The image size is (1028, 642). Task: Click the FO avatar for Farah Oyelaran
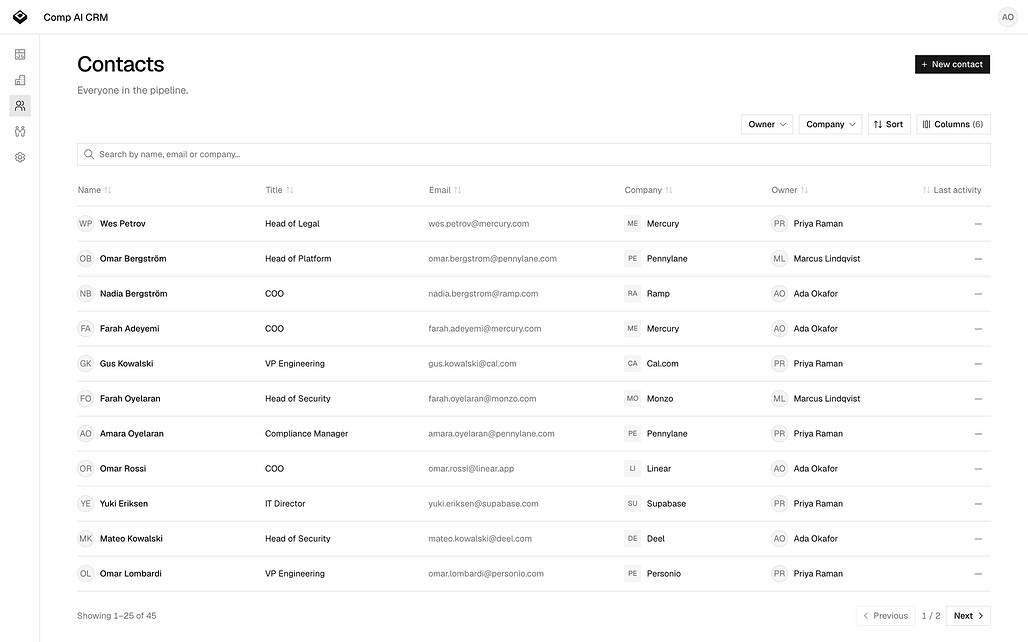pyautogui.click(x=86, y=399)
